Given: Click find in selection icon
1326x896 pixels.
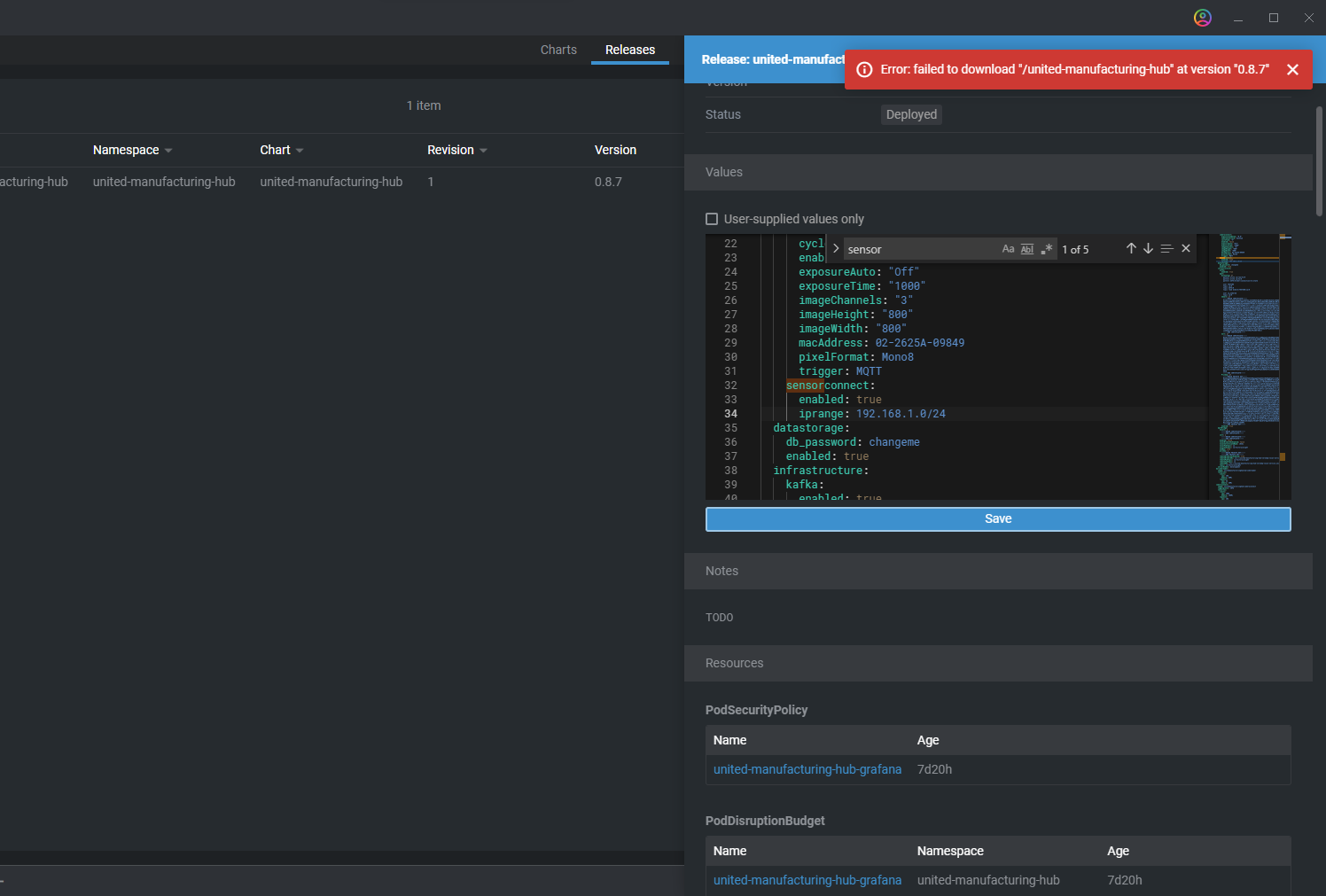Looking at the screenshot, I should point(1166,249).
